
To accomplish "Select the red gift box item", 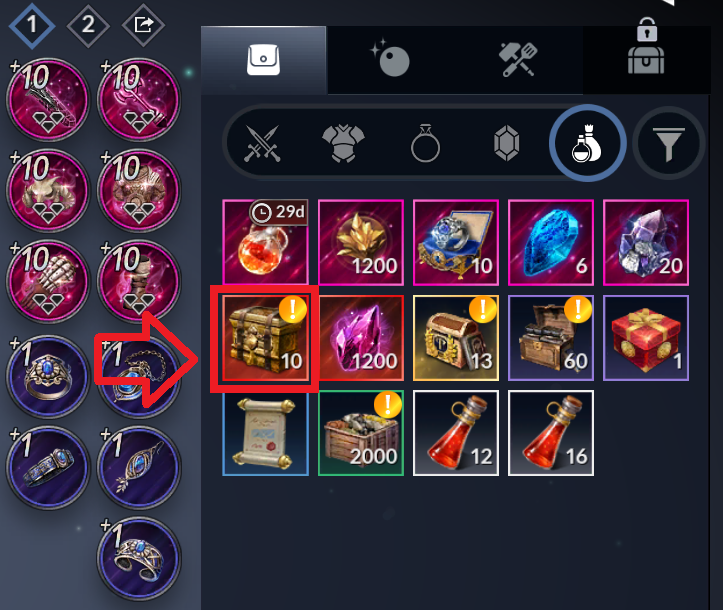I will pyautogui.click(x=646, y=338).
